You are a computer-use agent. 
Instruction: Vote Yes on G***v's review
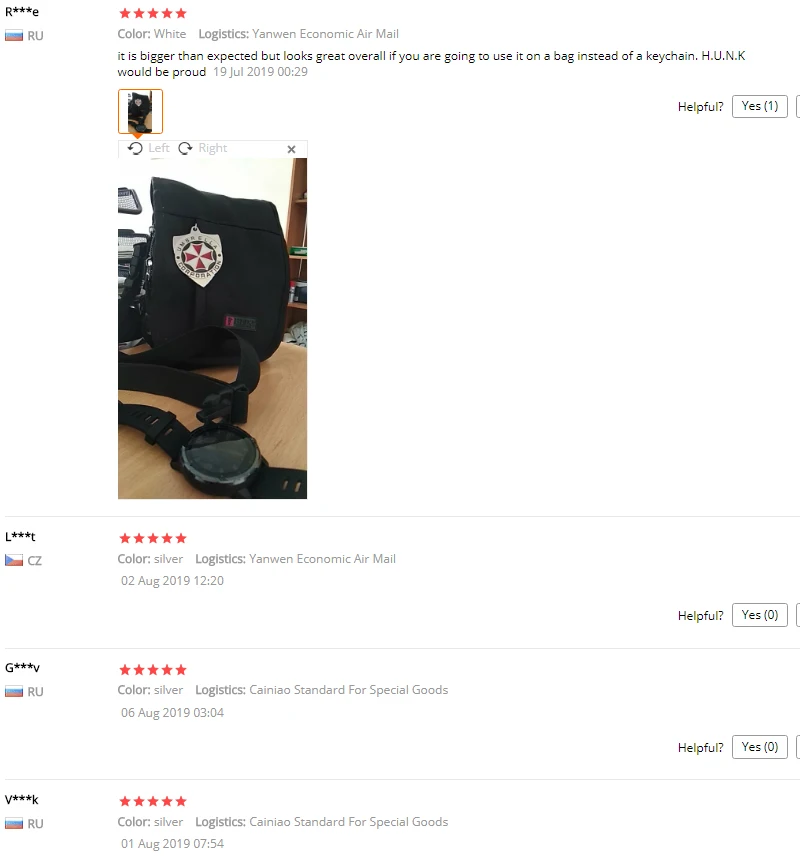[x=760, y=747]
